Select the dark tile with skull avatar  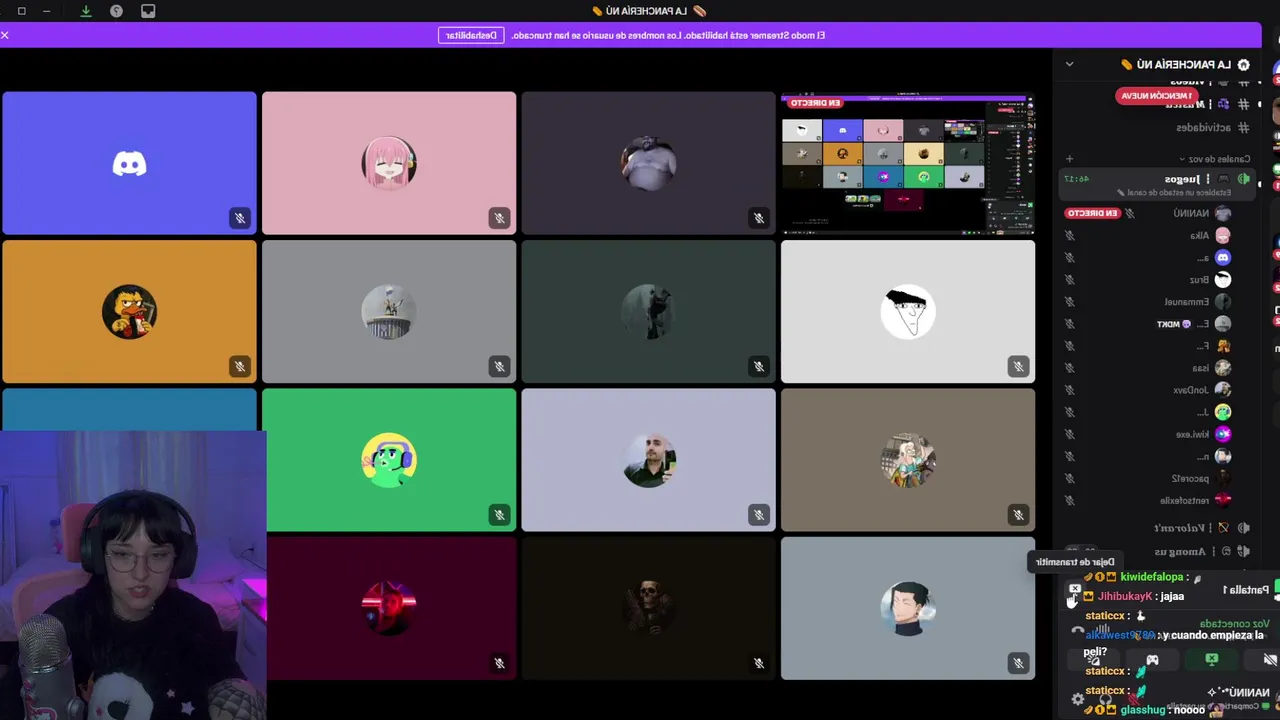pyautogui.click(x=648, y=608)
